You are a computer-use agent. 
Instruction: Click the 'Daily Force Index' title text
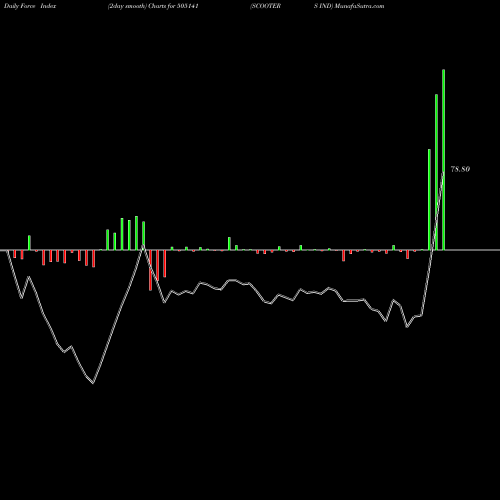(x=30, y=6)
